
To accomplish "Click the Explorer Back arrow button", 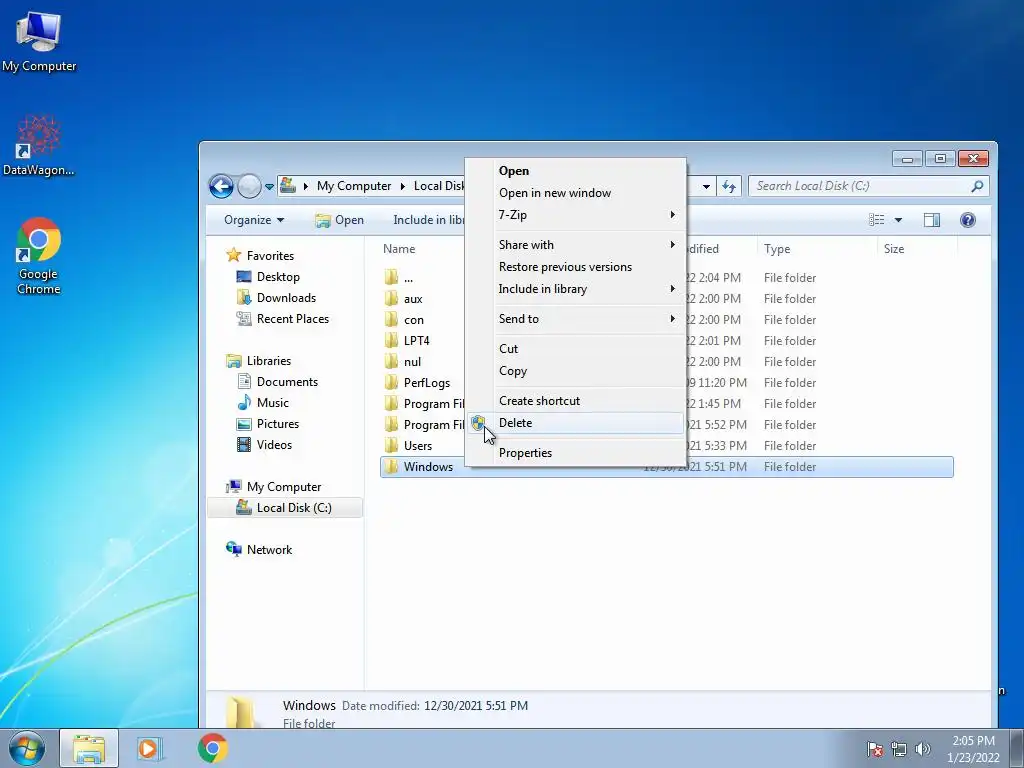I will (221, 186).
